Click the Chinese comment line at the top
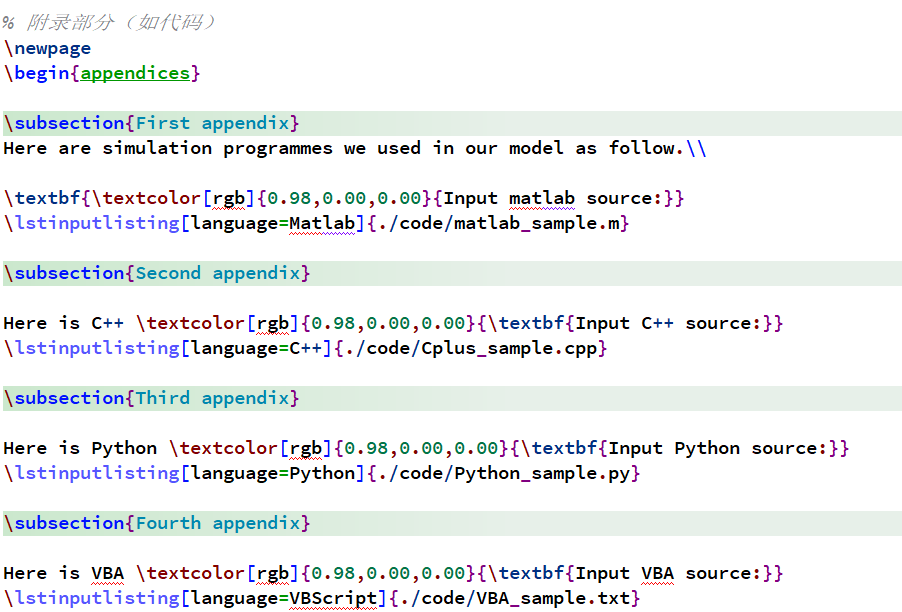Image resolution: width=902 pixels, height=612 pixels. 110,23
